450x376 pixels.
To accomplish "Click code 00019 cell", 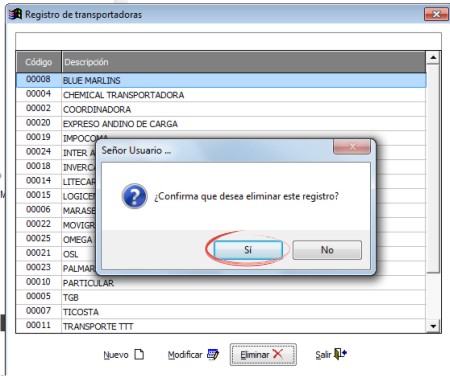I will (39, 137).
